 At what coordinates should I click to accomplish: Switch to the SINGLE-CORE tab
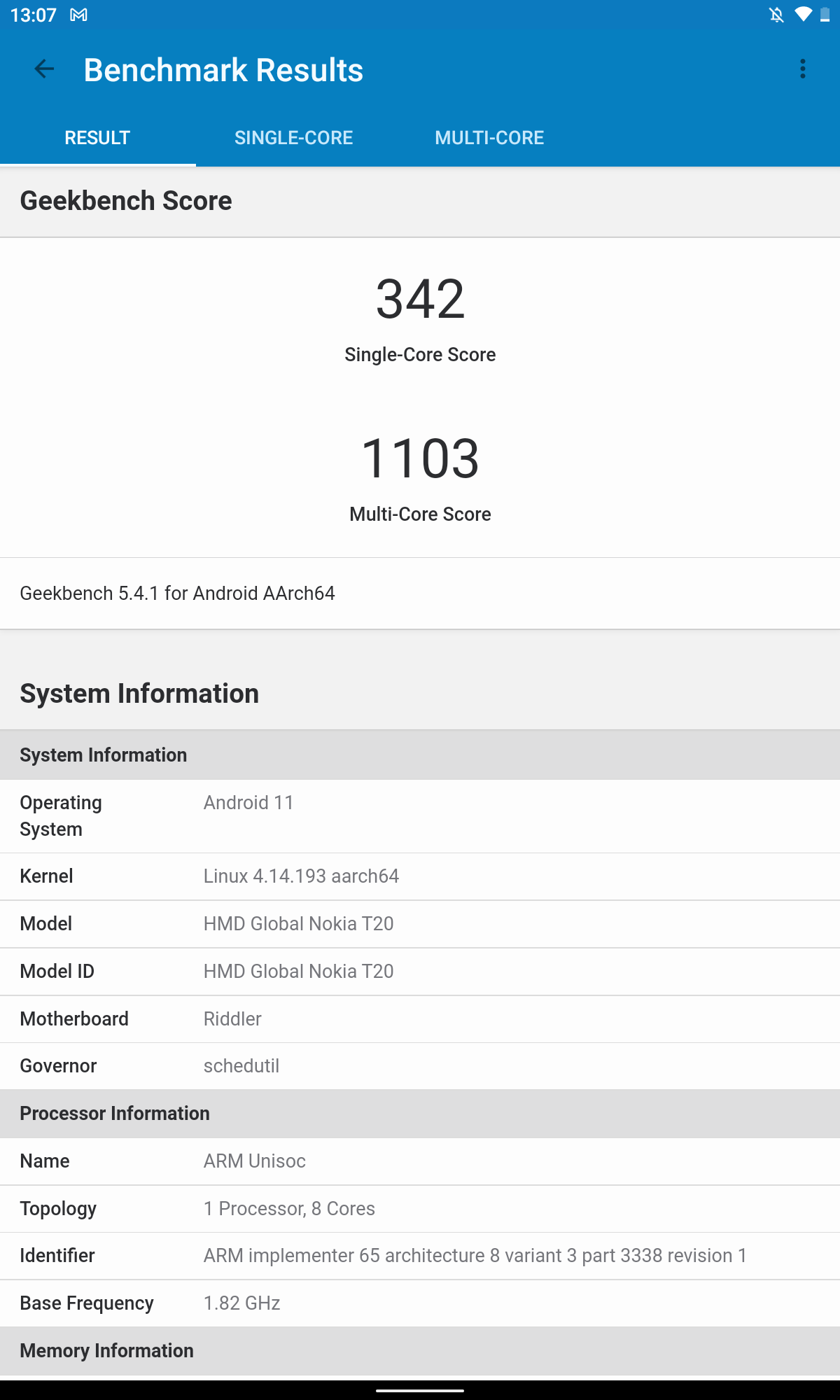(x=293, y=138)
